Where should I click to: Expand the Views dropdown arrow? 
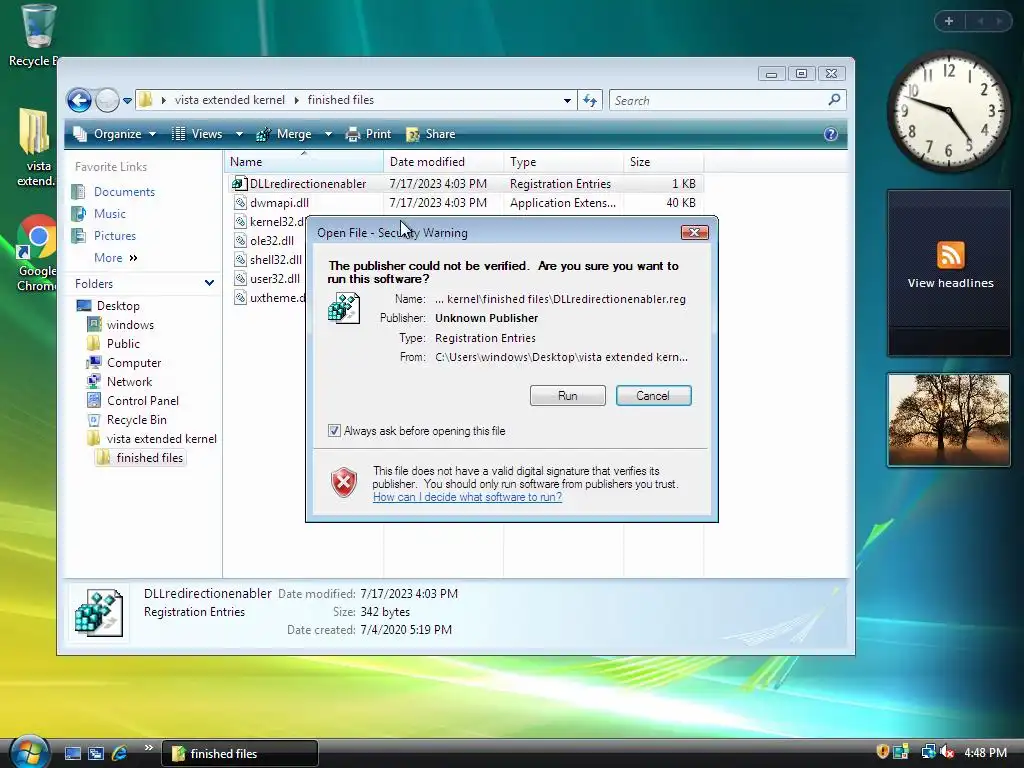click(x=239, y=134)
